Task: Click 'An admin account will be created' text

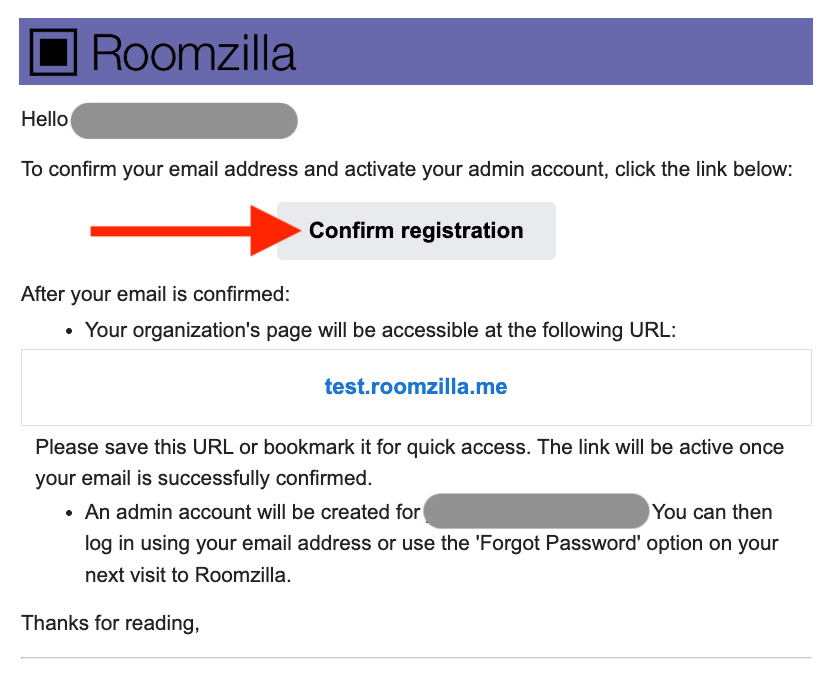Action: pos(252,512)
